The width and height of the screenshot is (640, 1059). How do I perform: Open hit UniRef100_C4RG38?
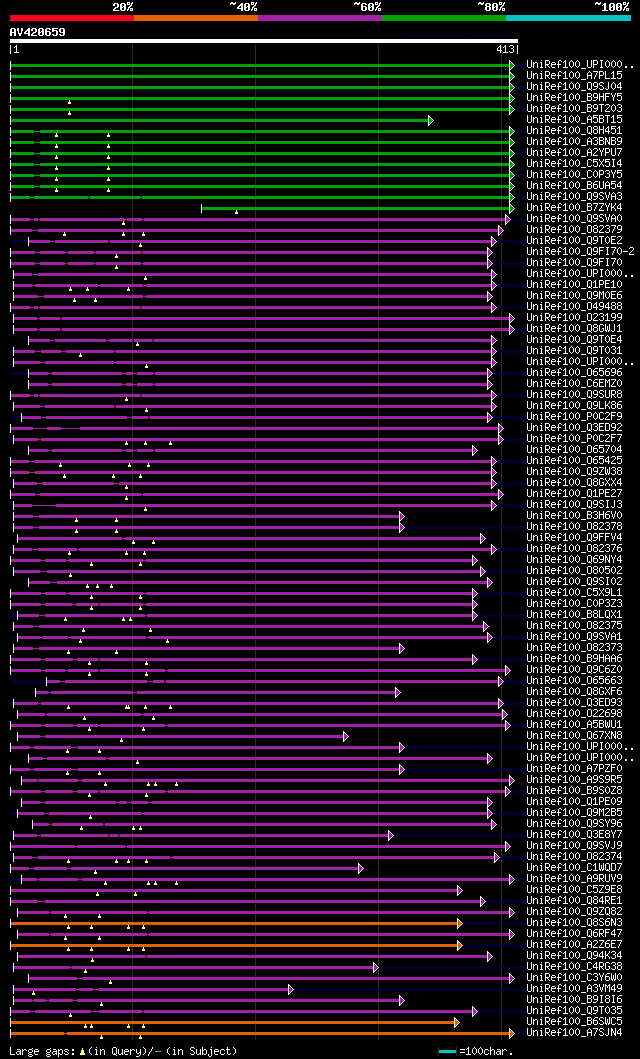pyautogui.click(x=575, y=966)
